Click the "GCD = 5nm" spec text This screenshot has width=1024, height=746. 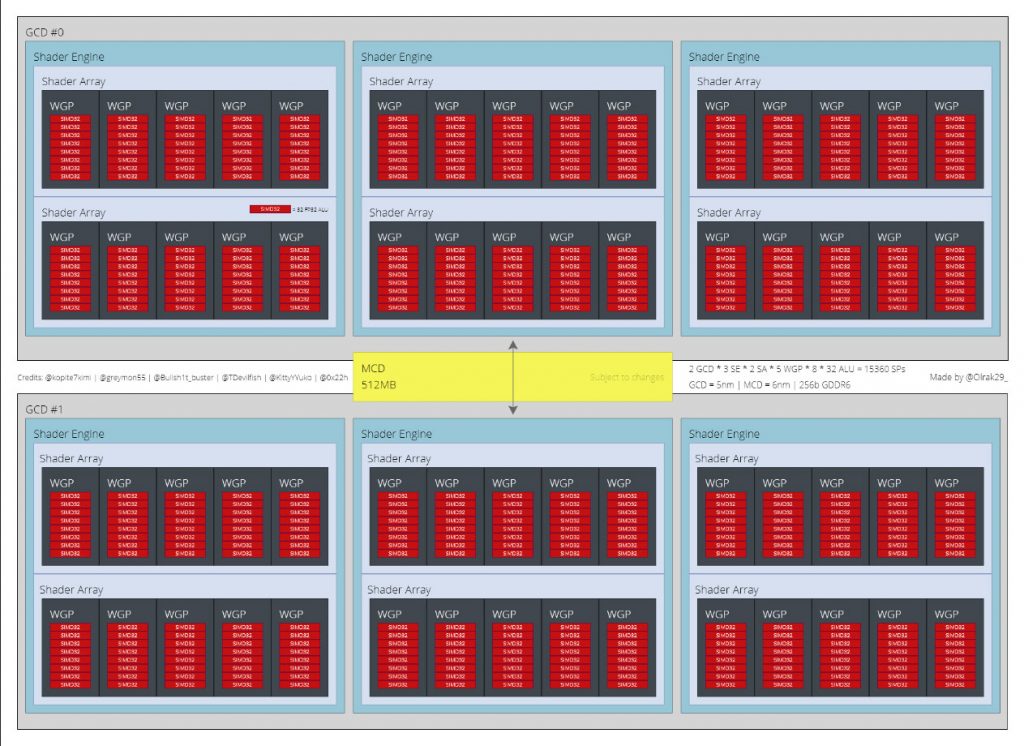coord(712,385)
